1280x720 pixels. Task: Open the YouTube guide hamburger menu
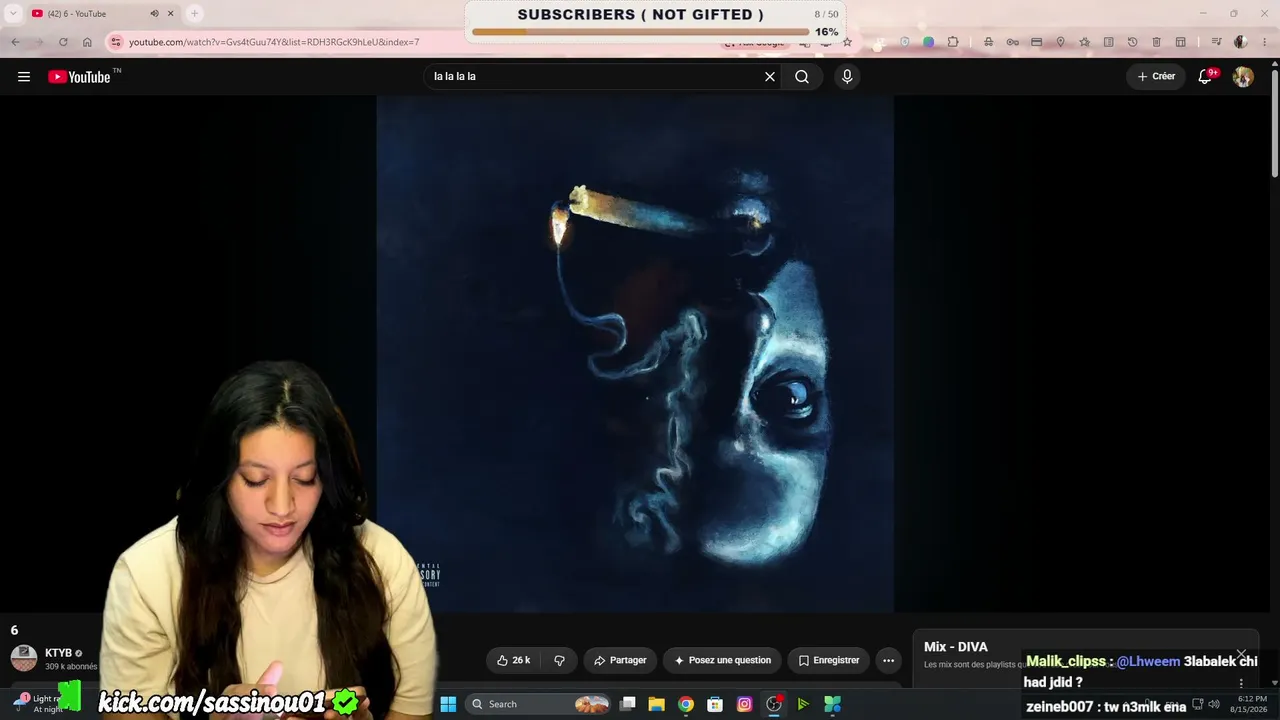(24, 77)
